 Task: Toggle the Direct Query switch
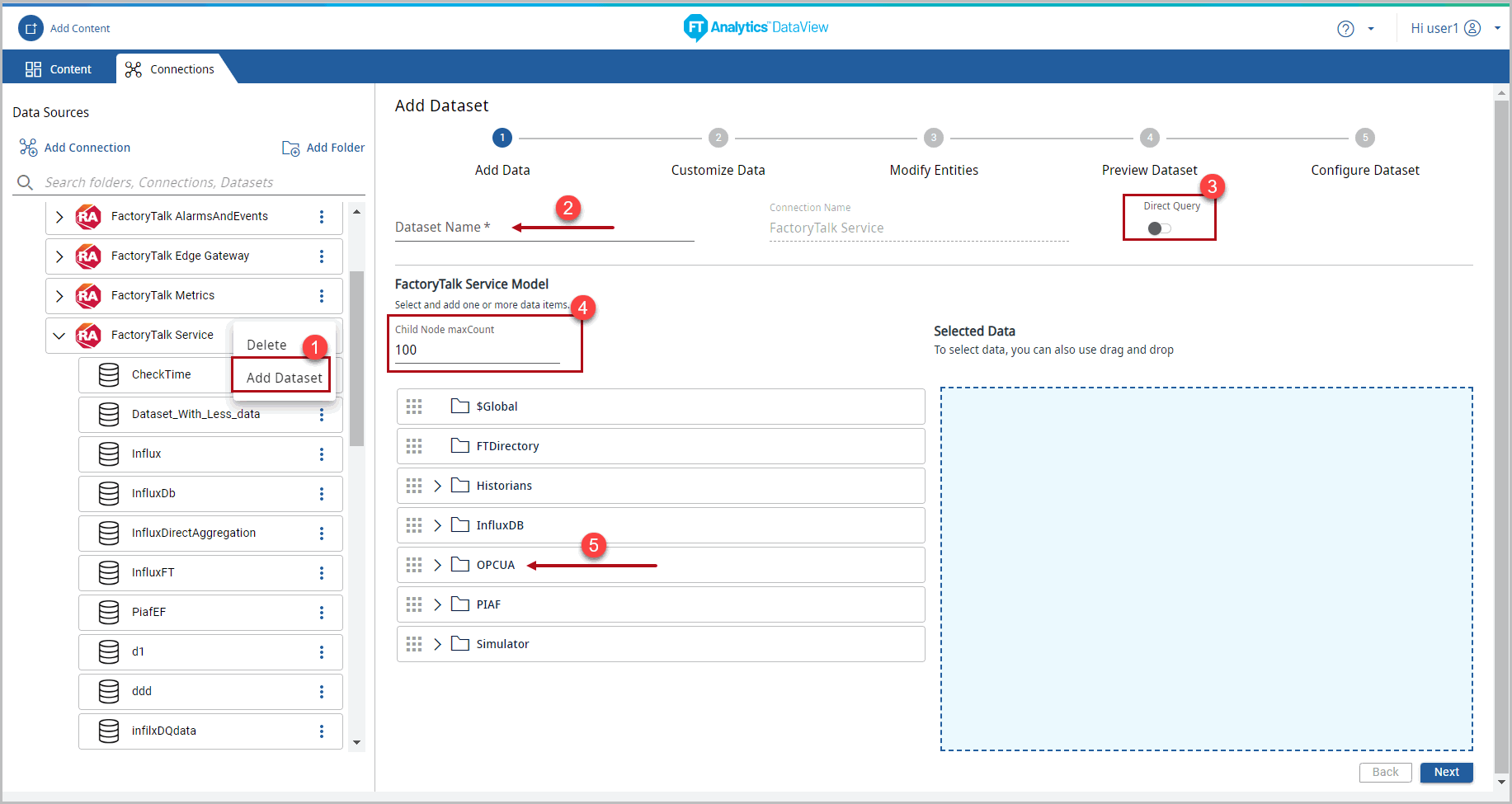click(x=1159, y=228)
